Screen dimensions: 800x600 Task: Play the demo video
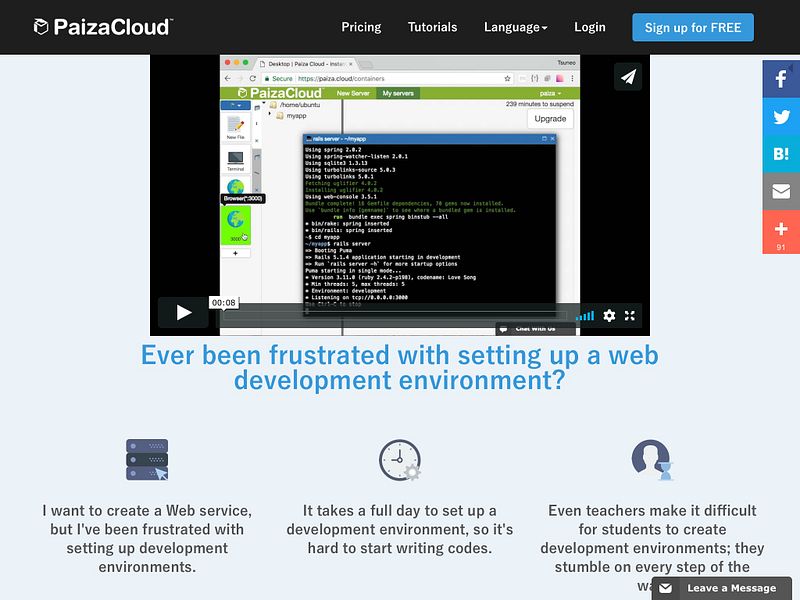[x=183, y=312]
